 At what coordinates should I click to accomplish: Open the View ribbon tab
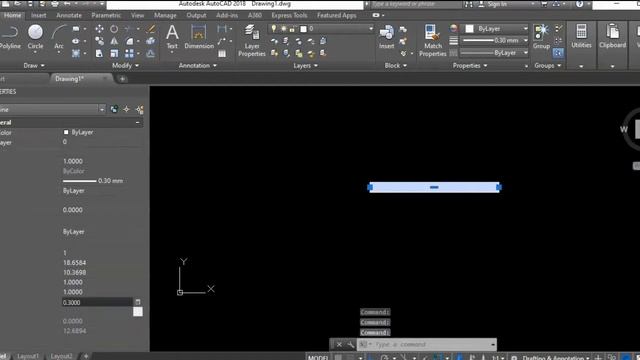point(138,15)
